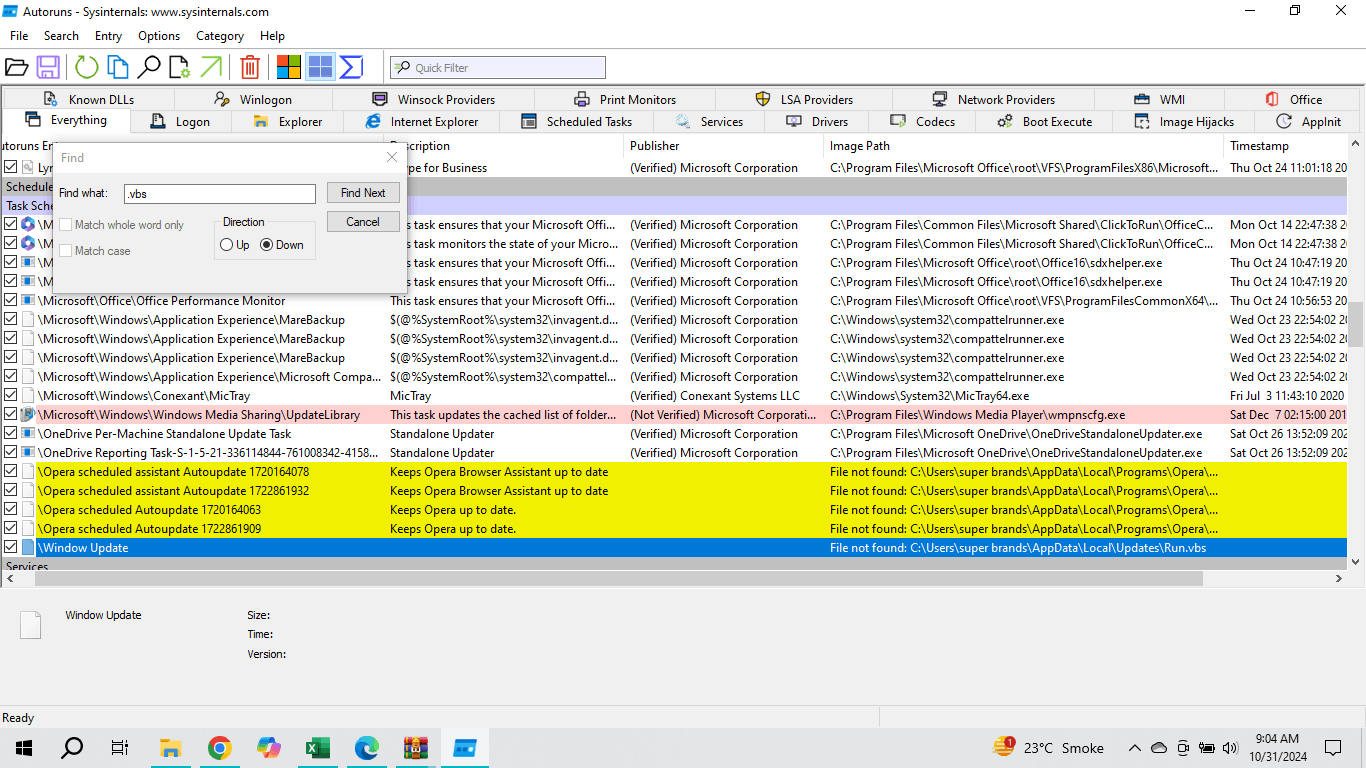Click the Autoruns taskbar icon
Image resolution: width=1366 pixels, height=768 pixels.
(x=464, y=747)
